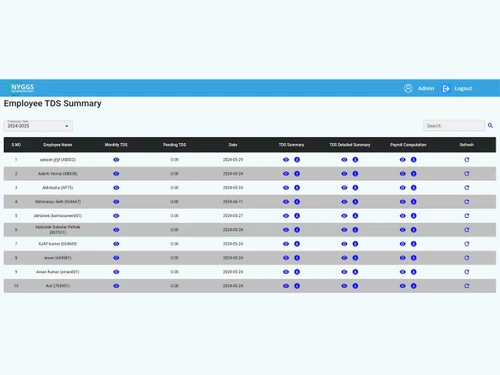Refresh Aman Kumar's record

pos(467,272)
